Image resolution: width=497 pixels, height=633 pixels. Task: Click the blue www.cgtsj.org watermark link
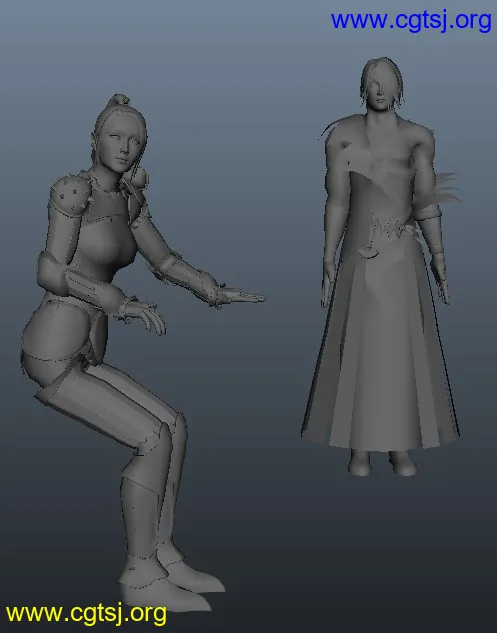411,20
